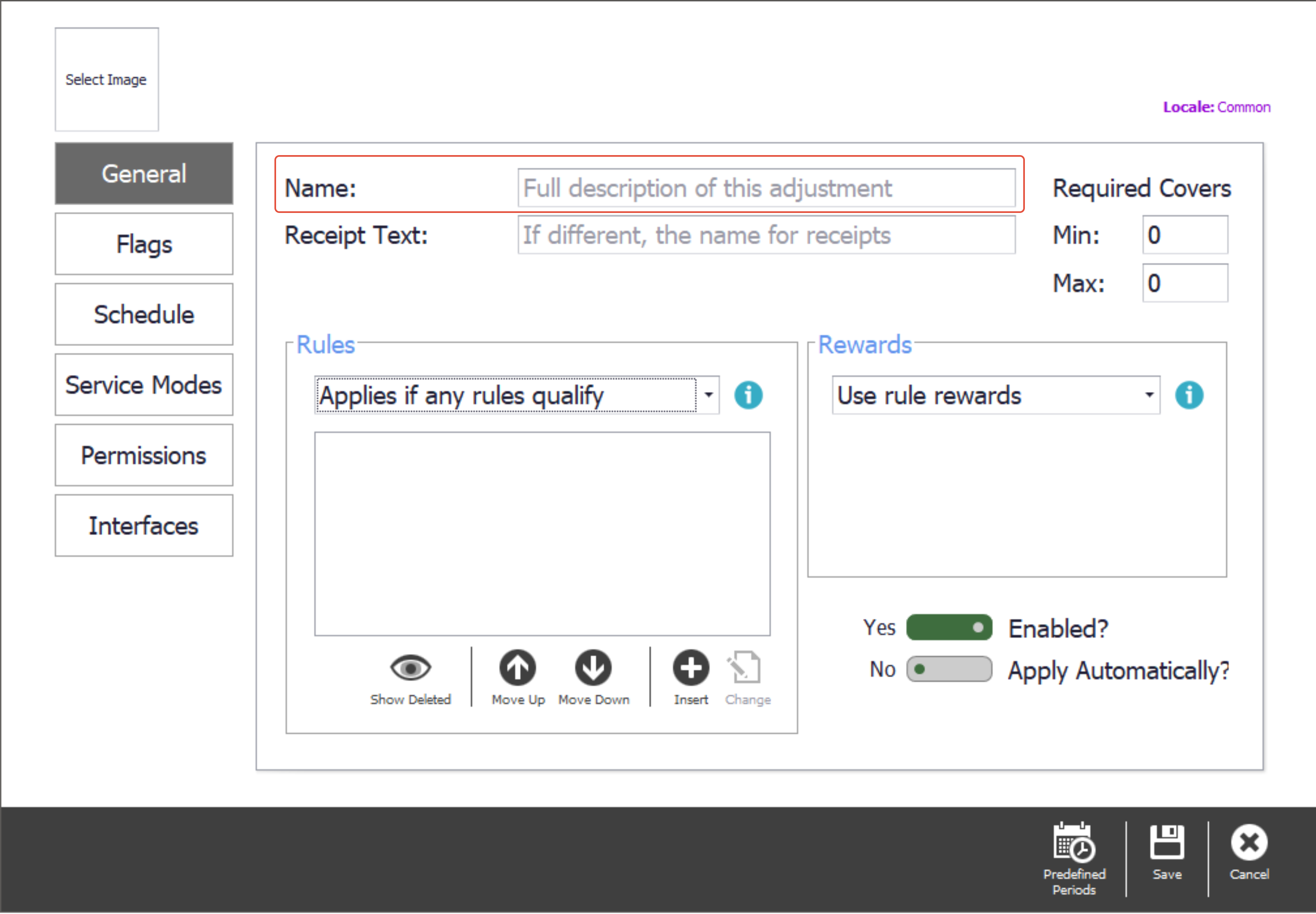The height and width of the screenshot is (914, 1316).
Task: Open Predefined Periods calendar icon
Action: click(x=1074, y=843)
